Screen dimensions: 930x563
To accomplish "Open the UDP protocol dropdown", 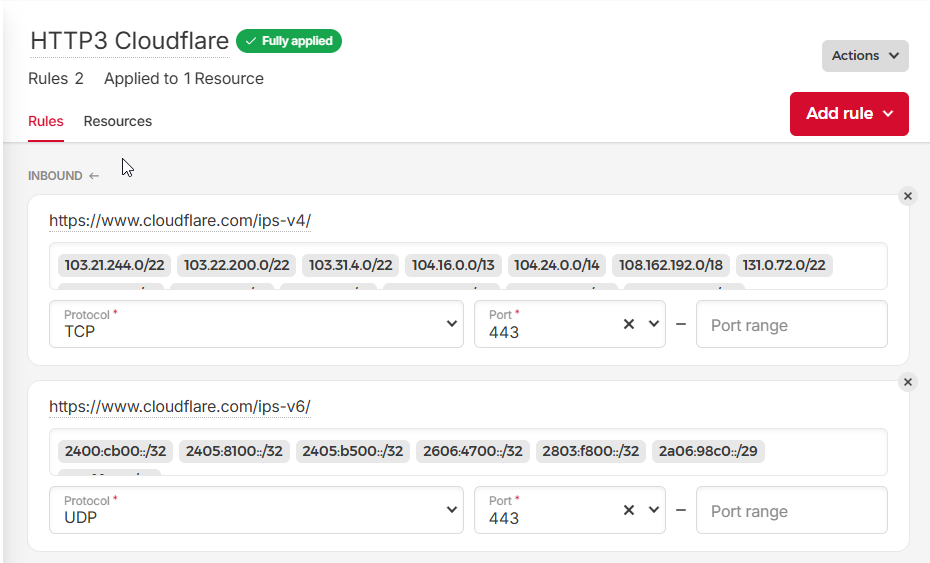I will pyautogui.click(x=256, y=510).
